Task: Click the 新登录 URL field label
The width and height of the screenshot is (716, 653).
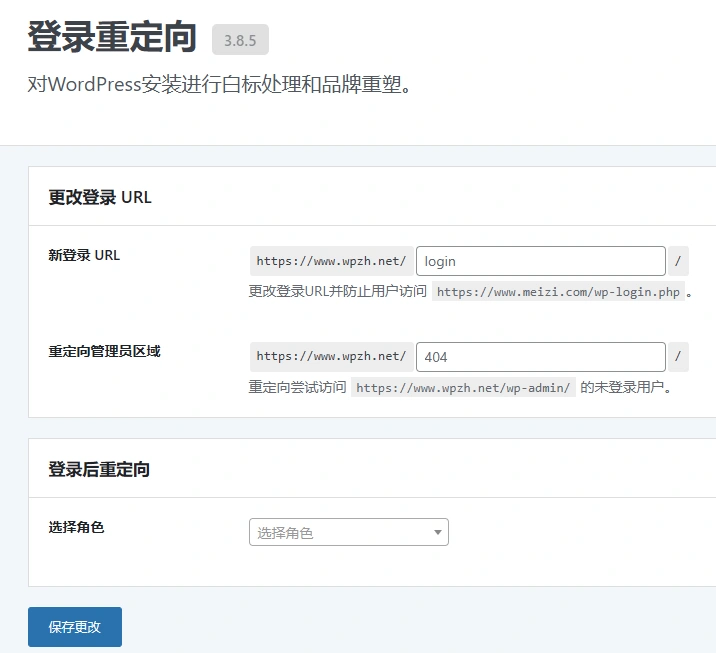Action: coord(84,255)
